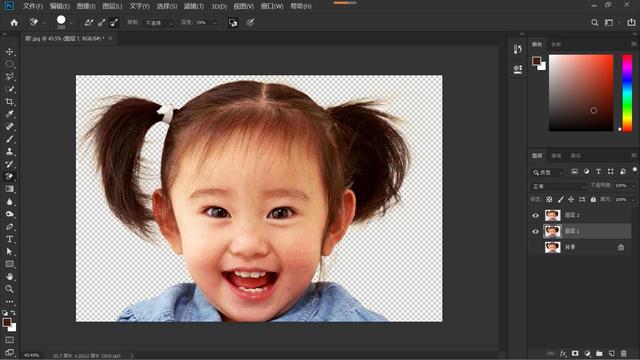The width and height of the screenshot is (640, 360).
Task: Select the Elliptical Marquee tool
Action: pos(9,64)
